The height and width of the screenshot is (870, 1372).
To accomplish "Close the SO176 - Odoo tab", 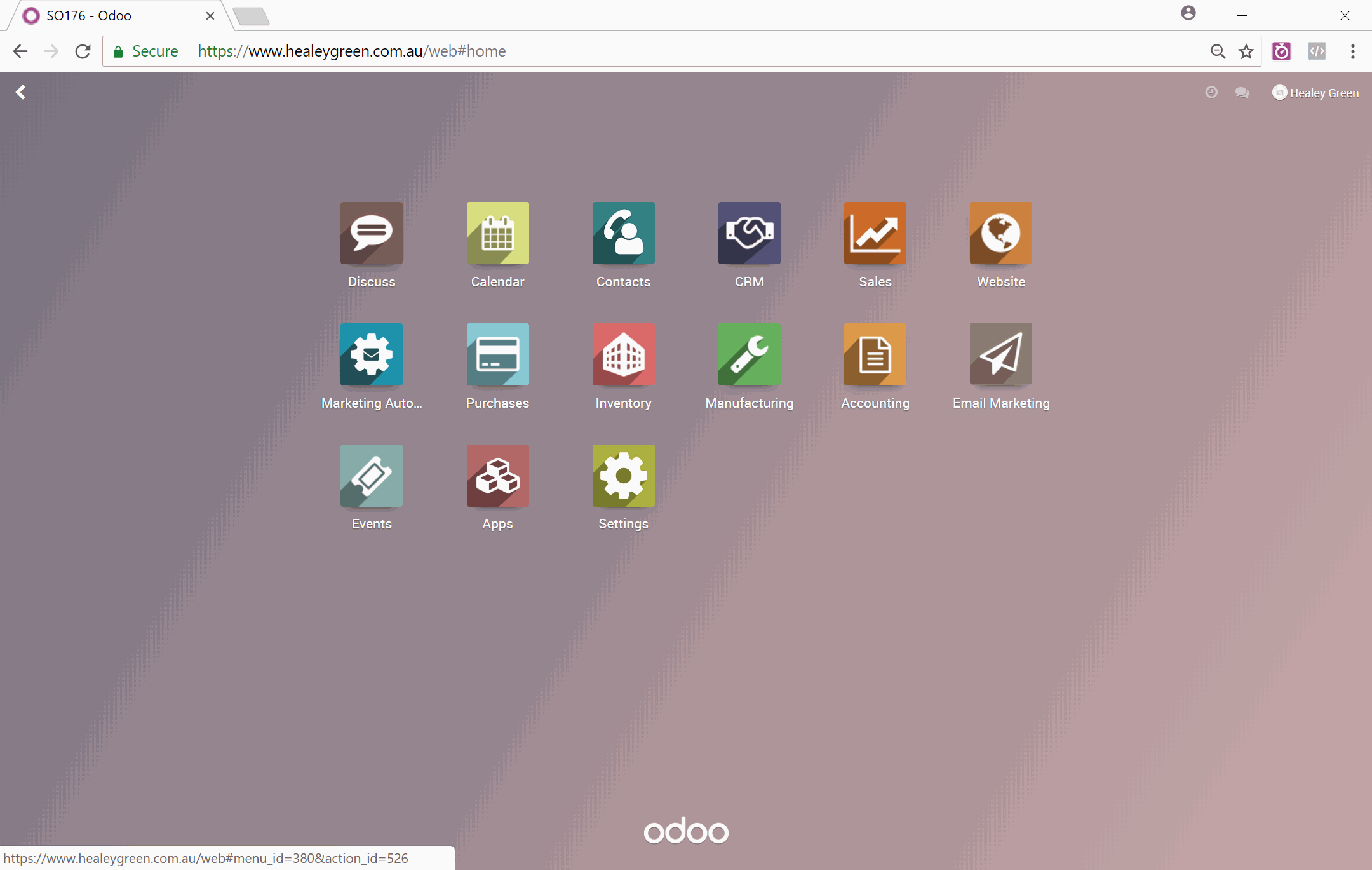I will point(210,16).
